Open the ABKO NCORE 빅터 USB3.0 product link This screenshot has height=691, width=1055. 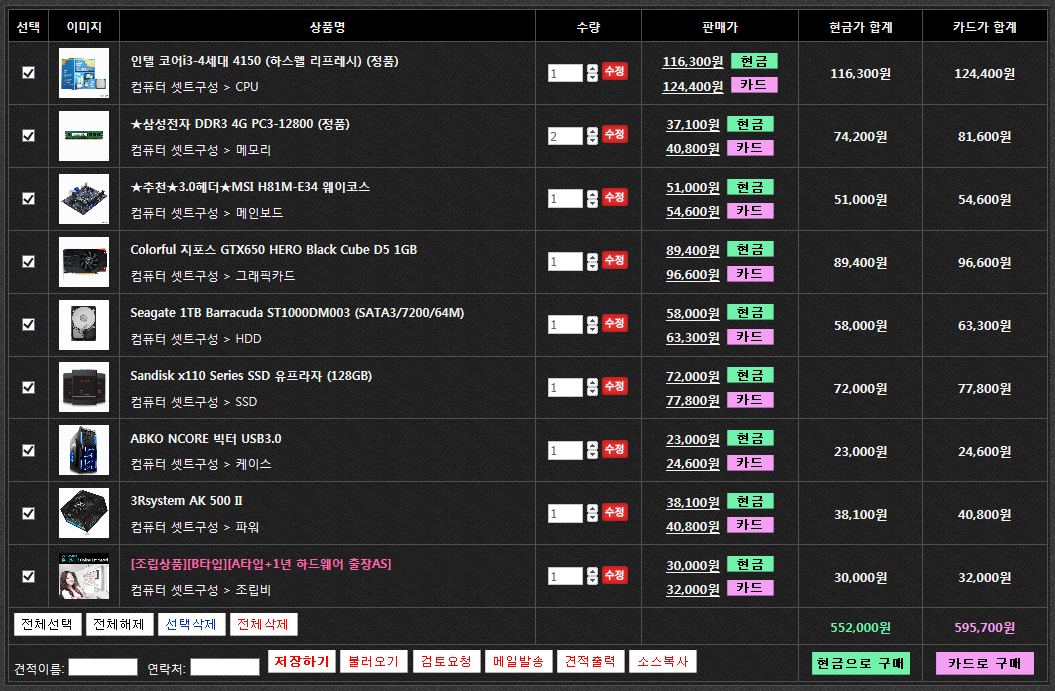206,439
